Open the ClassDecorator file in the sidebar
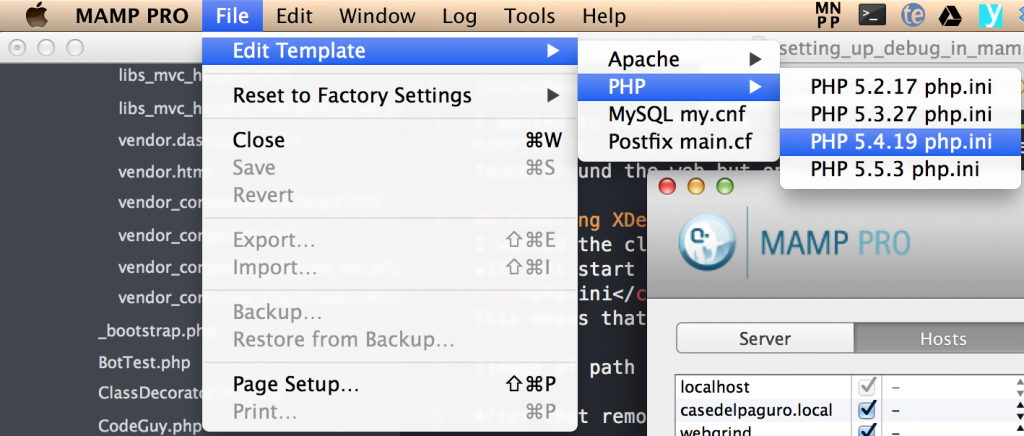 coord(151,393)
